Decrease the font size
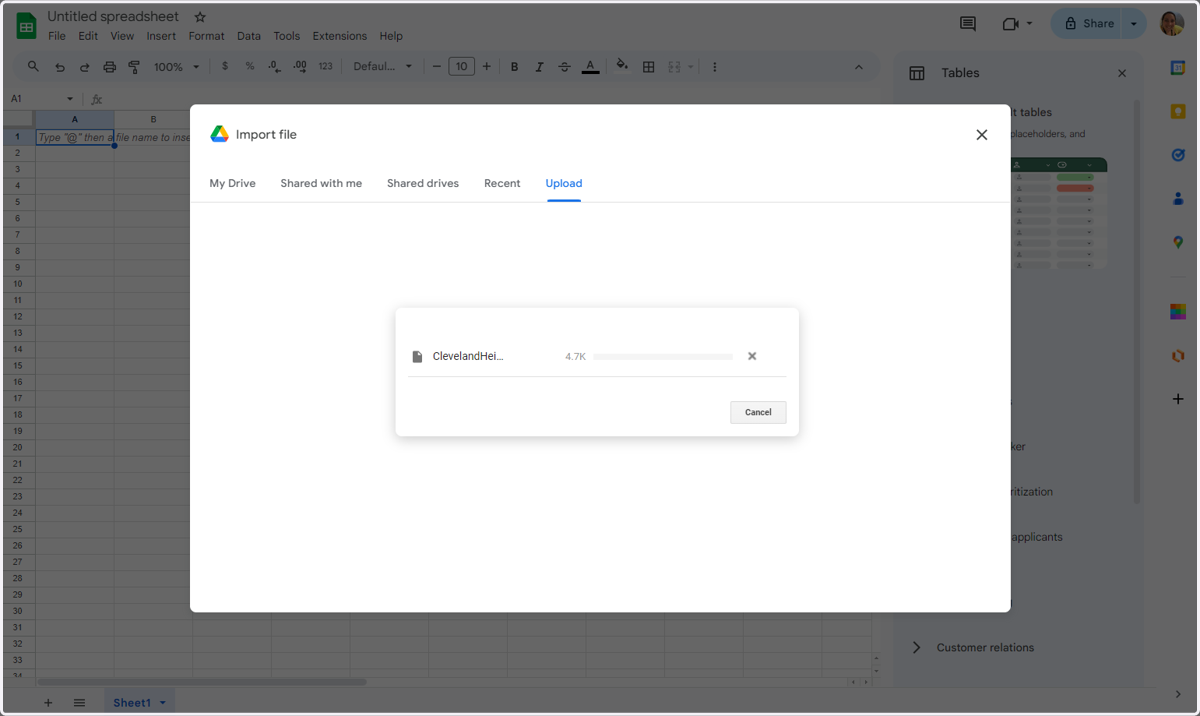 point(436,67)
